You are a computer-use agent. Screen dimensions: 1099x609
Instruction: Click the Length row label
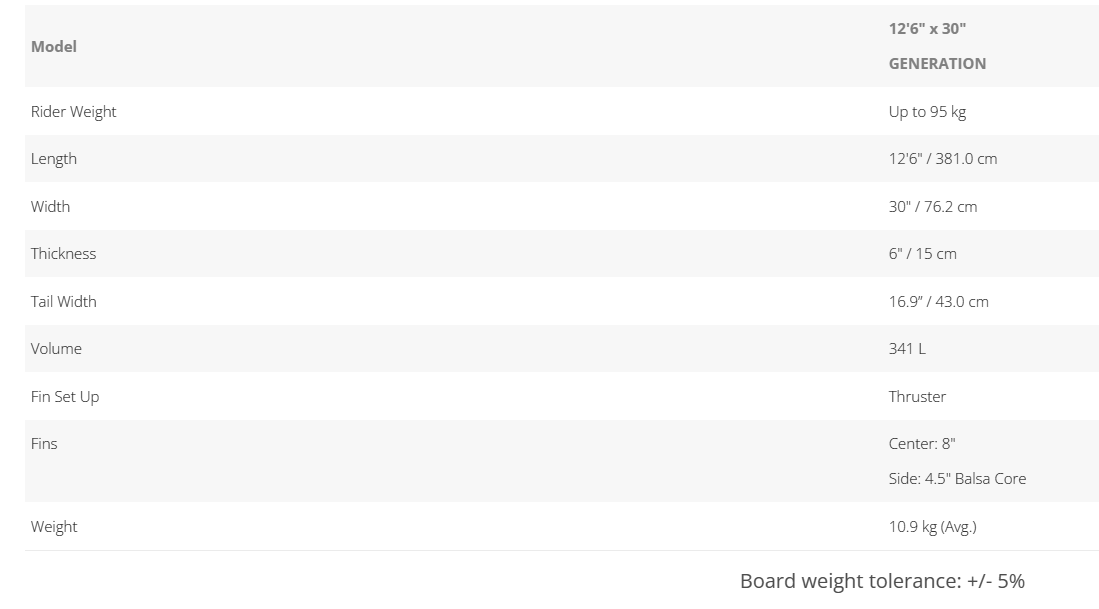54,158
